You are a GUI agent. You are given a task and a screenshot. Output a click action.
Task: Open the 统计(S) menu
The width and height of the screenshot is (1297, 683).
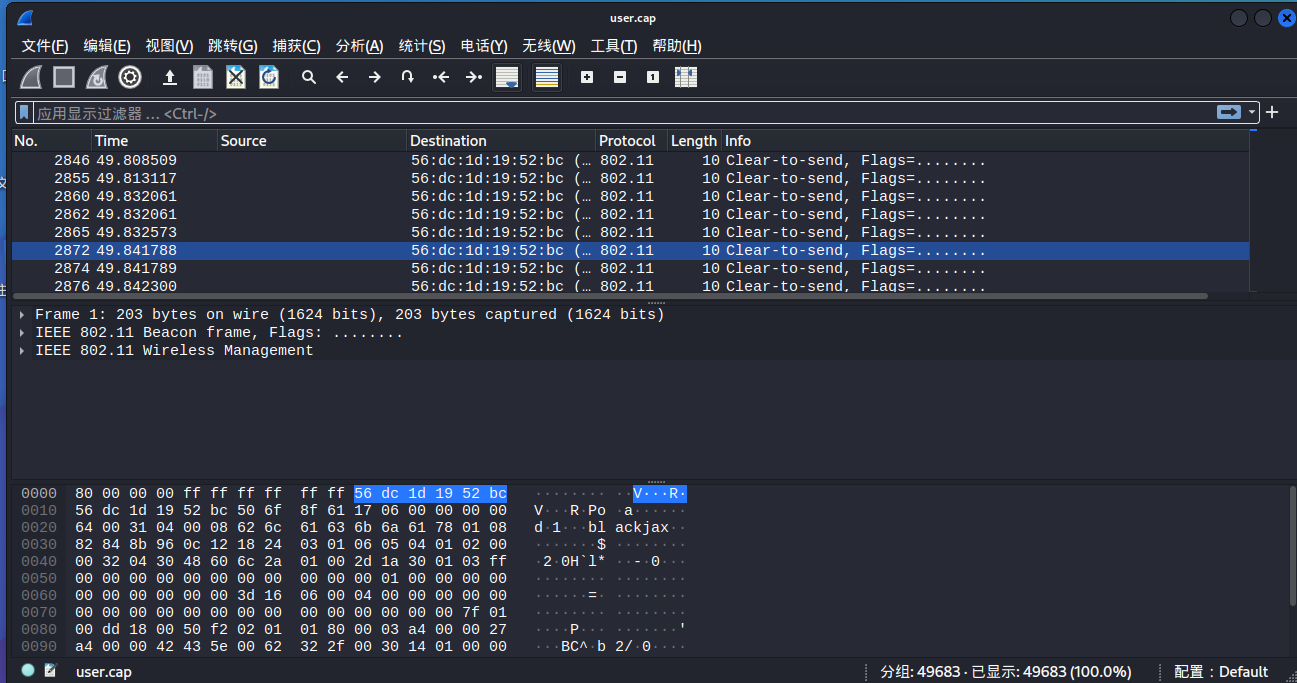tap(422, 46)
